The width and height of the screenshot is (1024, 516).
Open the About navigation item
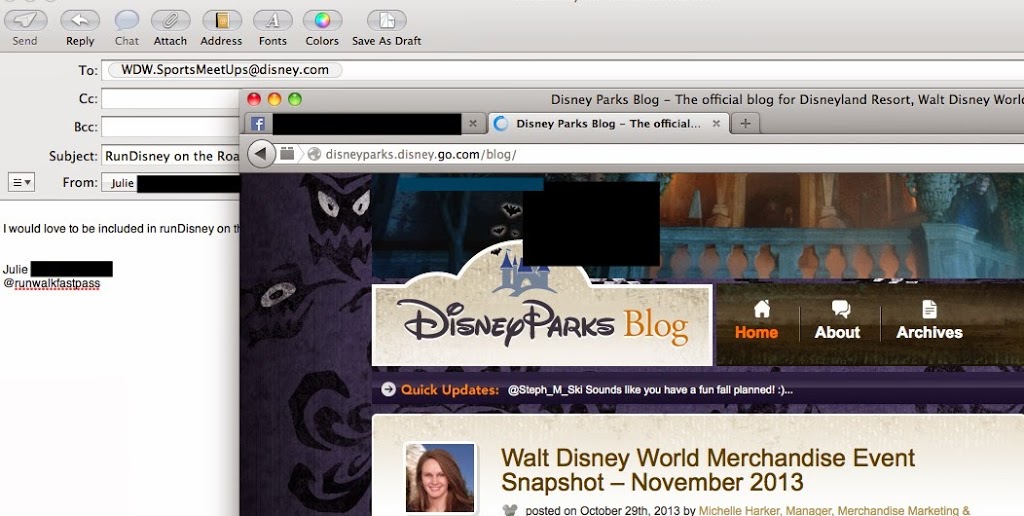[837, 320]
